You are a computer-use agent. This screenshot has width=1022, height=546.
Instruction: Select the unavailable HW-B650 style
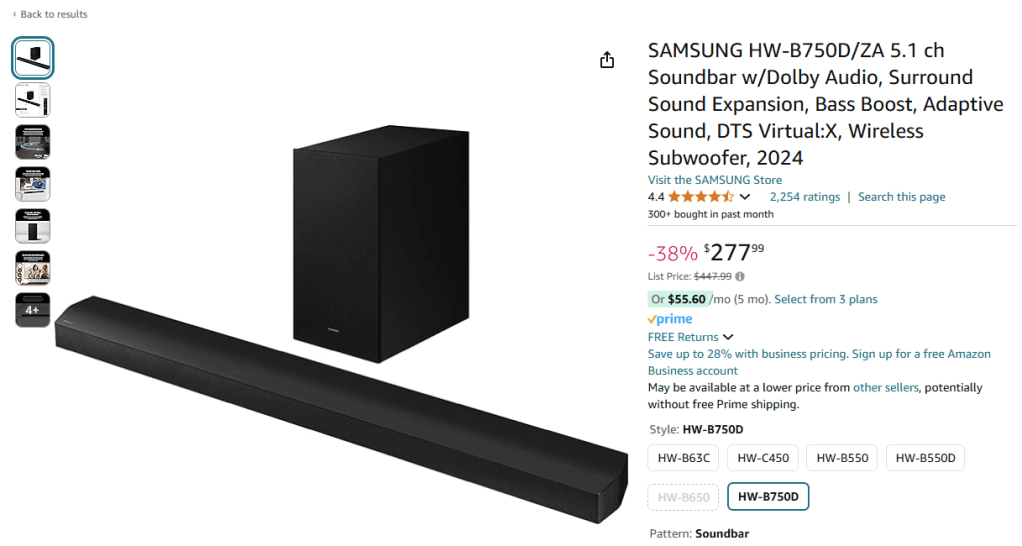point(684,497)
